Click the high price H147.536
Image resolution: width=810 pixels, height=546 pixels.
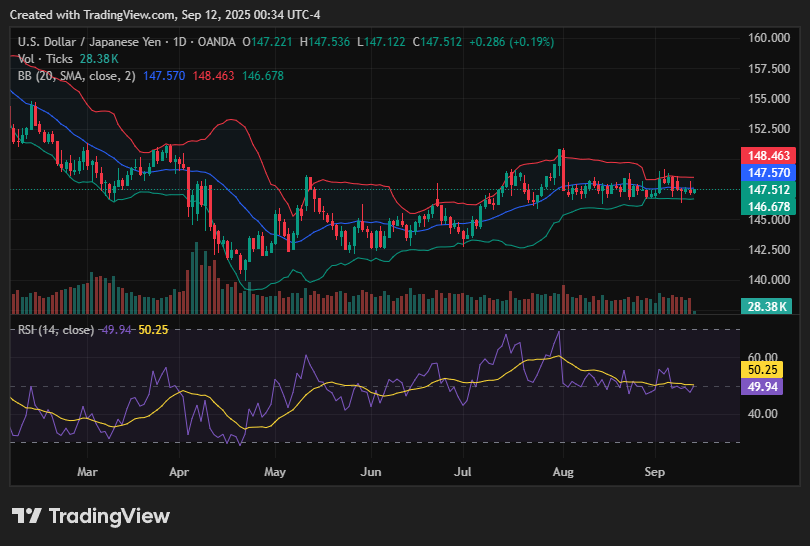[324, 42]
